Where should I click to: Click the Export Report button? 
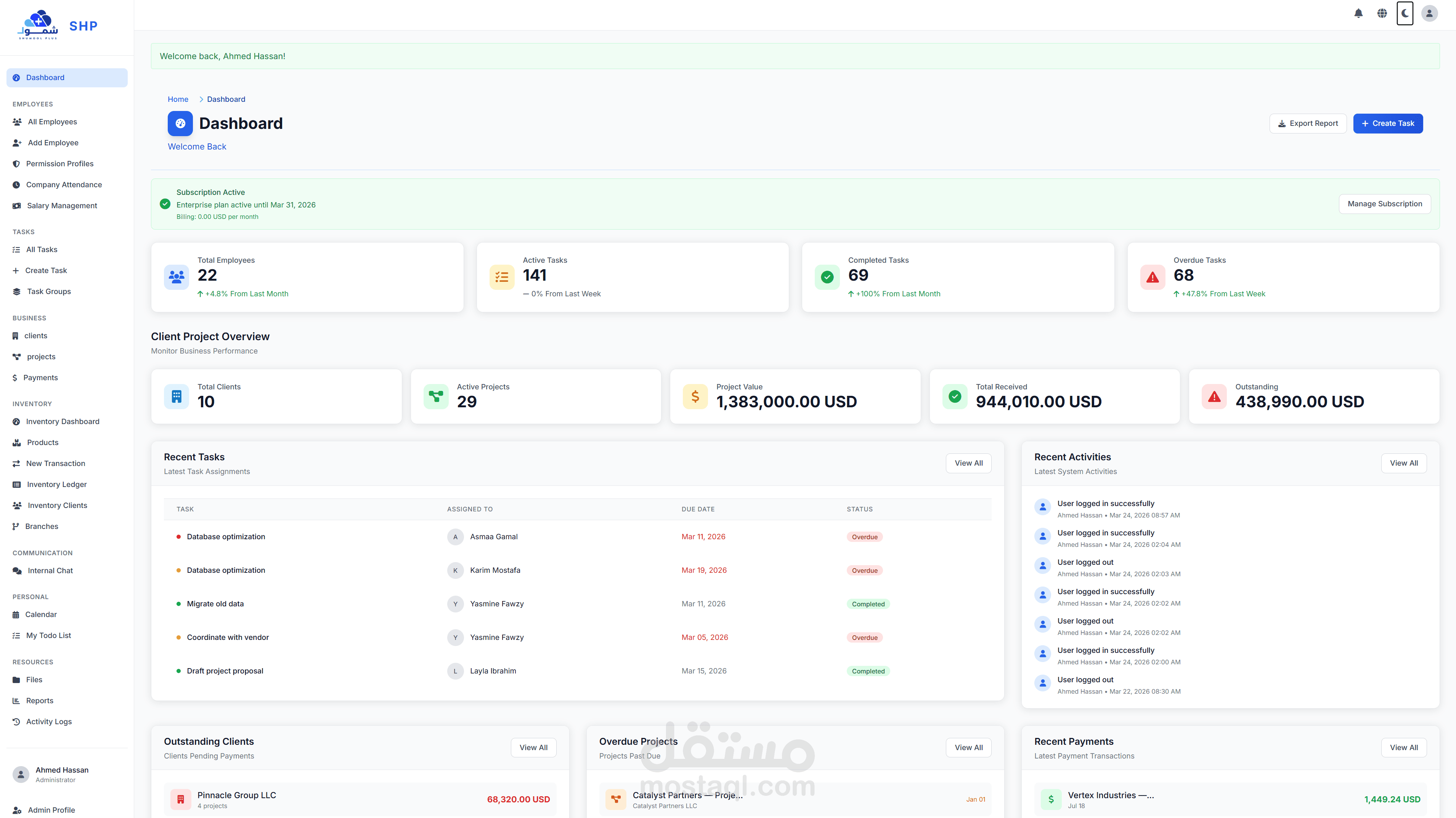pyautogui.click(x=1308, y=123)
